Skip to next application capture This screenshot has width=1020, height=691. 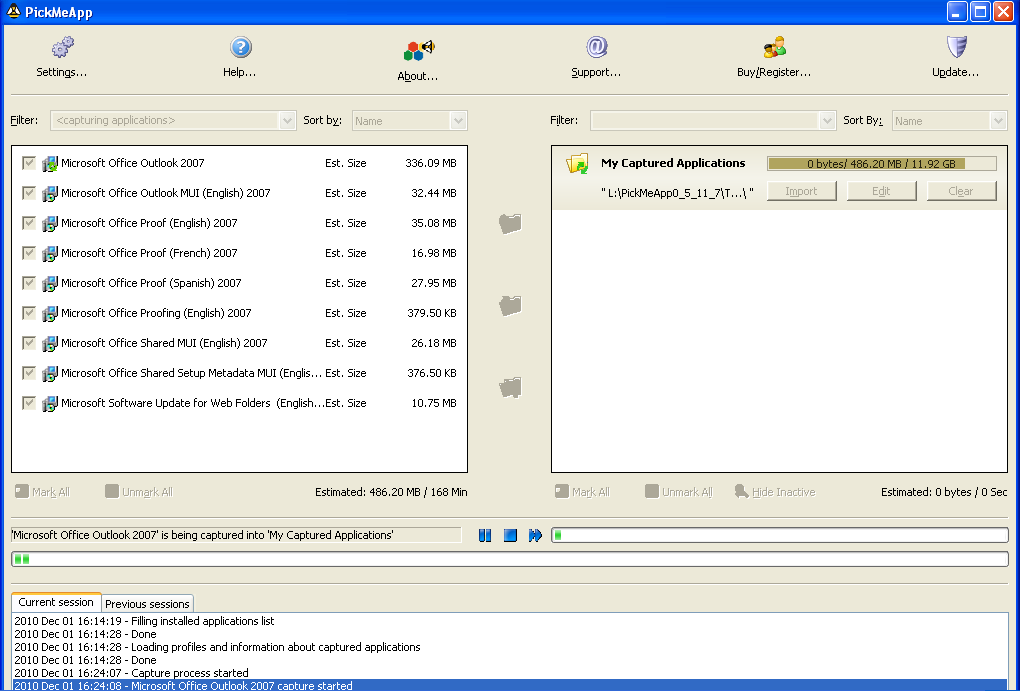click(535, 535)
